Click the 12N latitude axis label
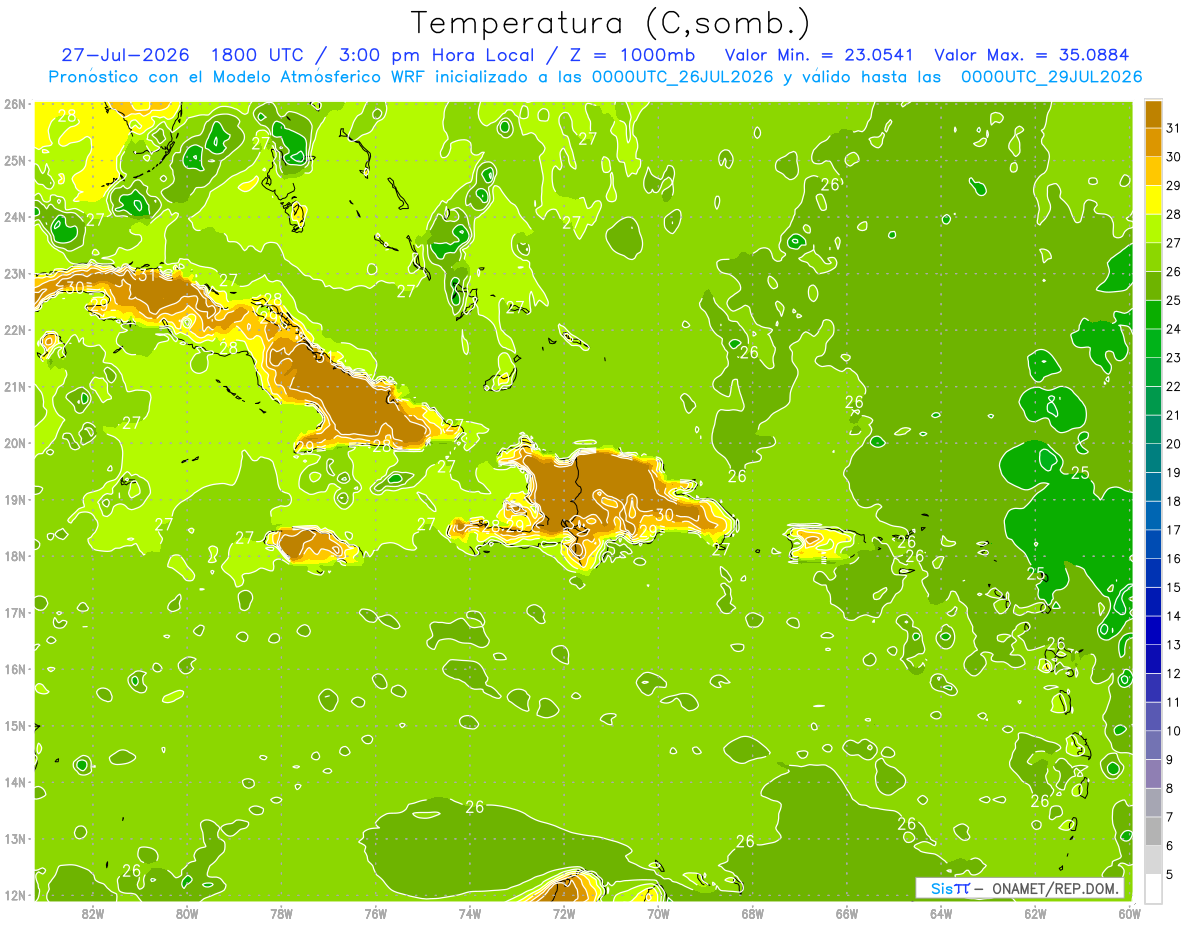Viewport: 1200px width, 927px height. (15, 895)
